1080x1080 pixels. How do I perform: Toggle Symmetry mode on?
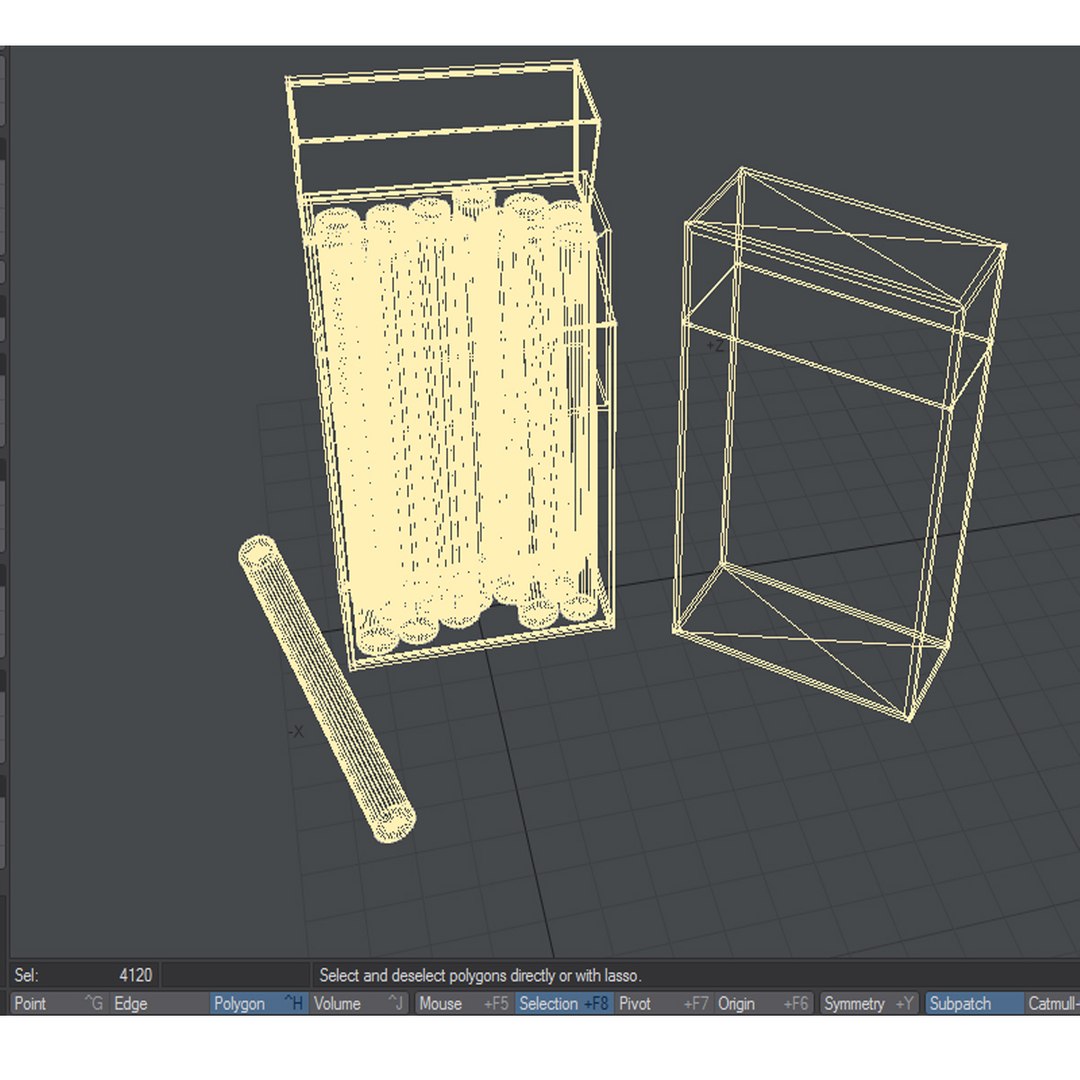(869, 1003)
